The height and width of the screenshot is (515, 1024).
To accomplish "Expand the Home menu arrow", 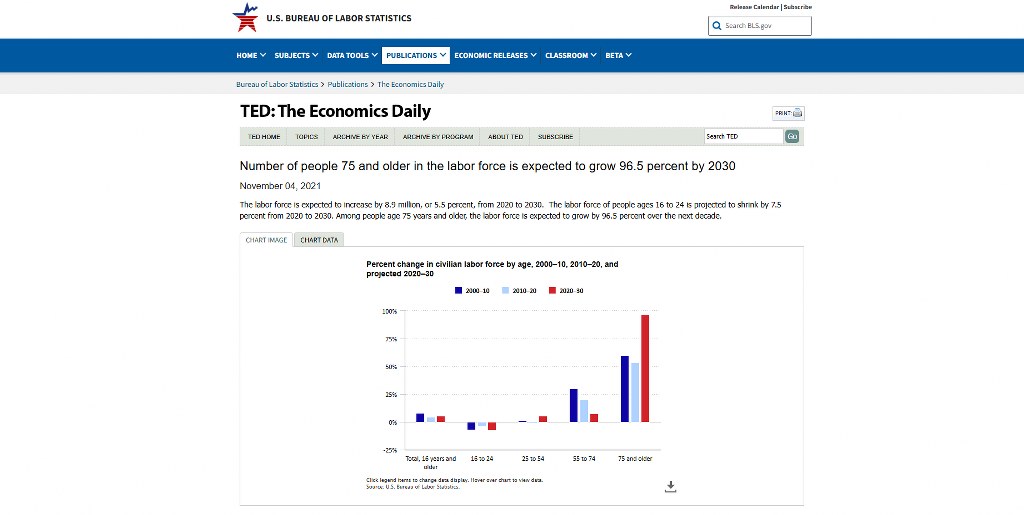I will tap(263, 55).
